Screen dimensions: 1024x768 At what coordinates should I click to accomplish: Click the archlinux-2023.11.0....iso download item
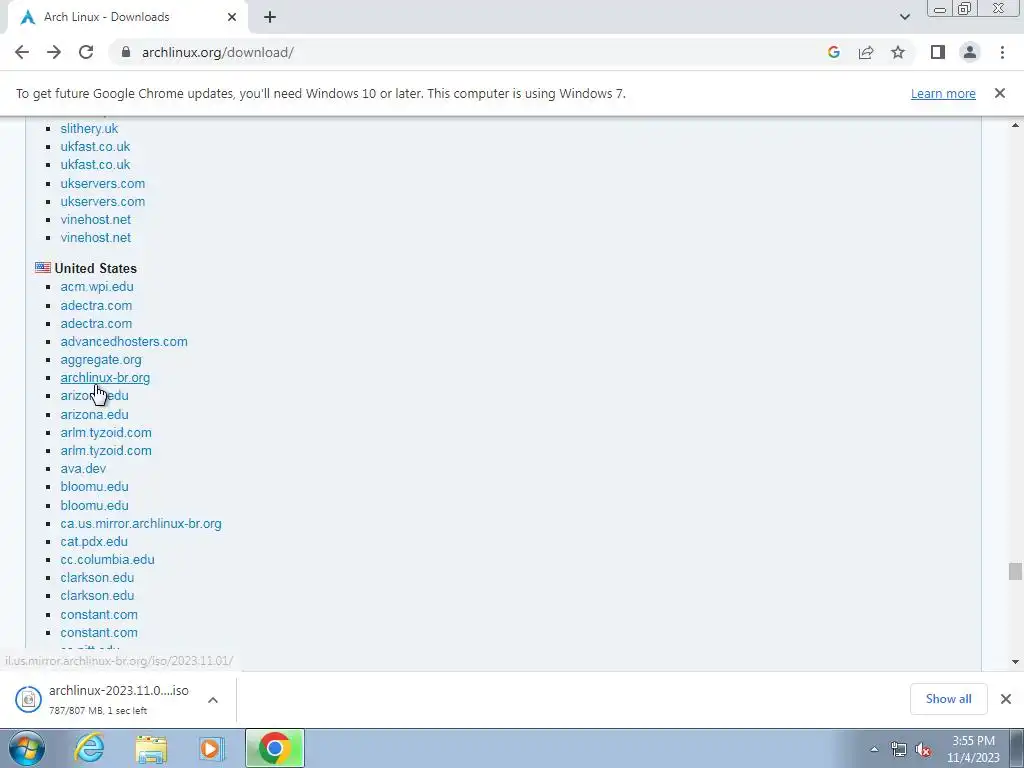(x=119, y=699)
